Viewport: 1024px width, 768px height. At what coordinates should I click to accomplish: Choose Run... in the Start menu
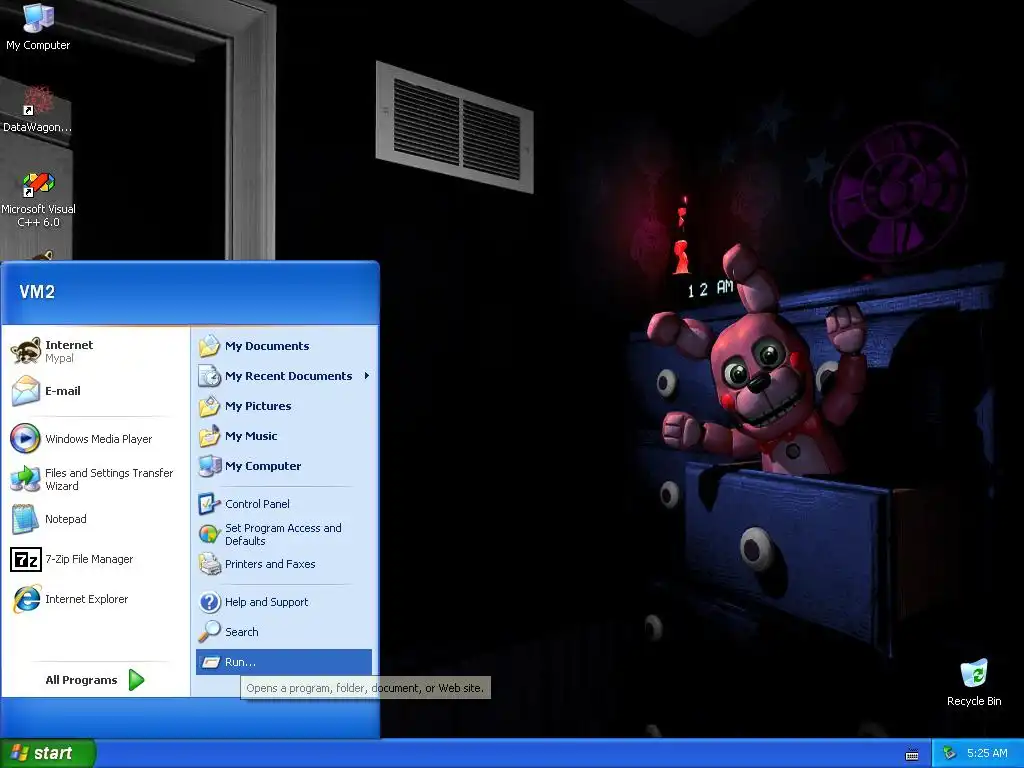click(x=284, y=662)
